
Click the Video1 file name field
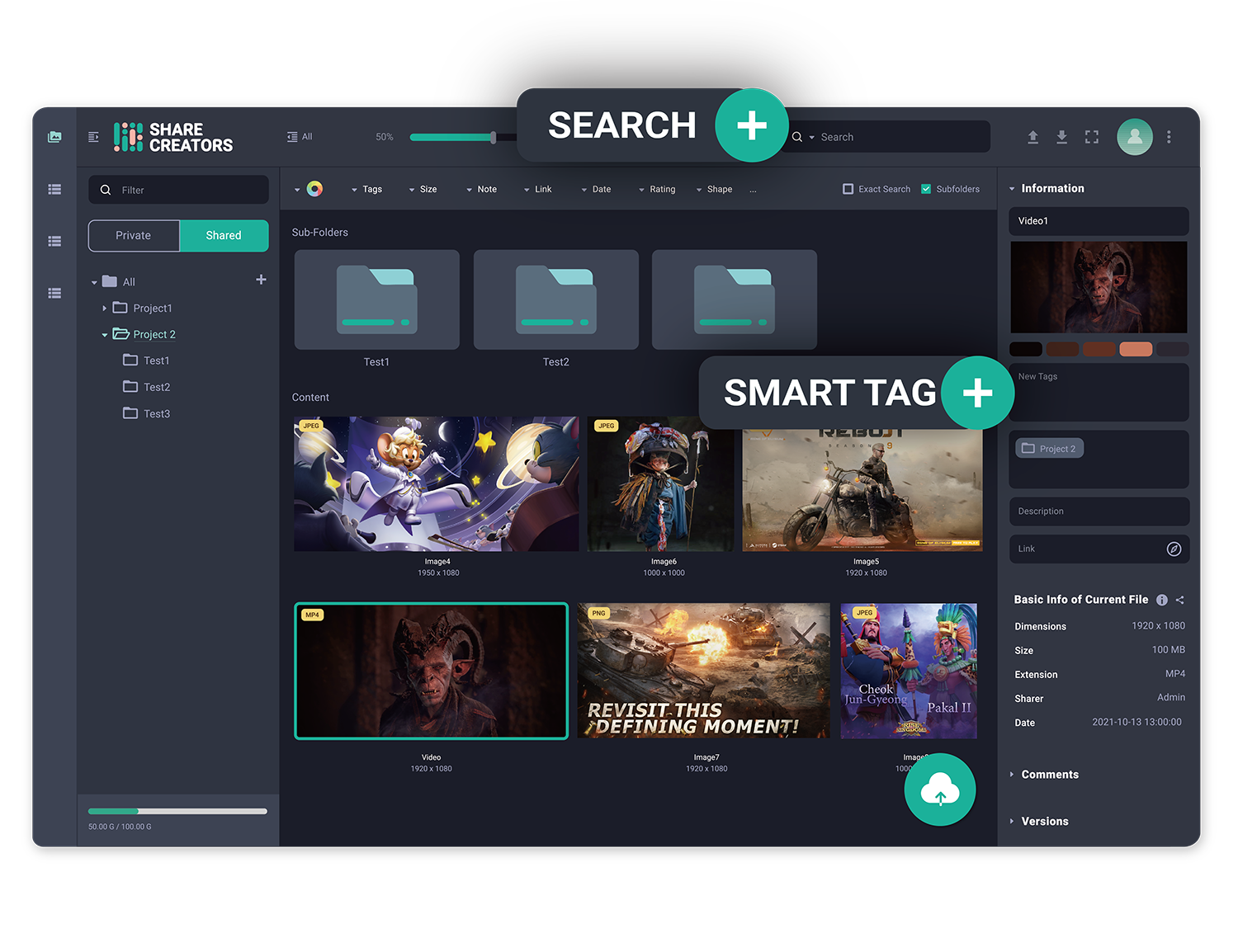(1099, 221)
